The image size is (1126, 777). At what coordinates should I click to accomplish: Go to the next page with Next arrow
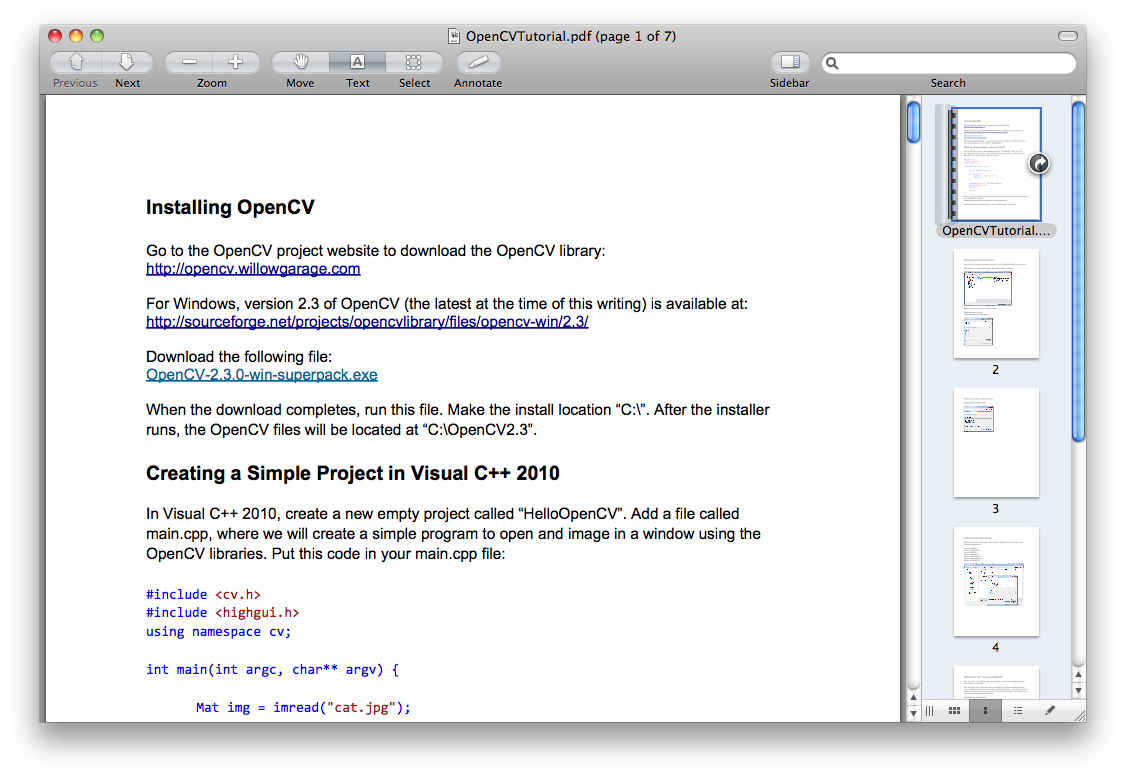[x=127, y=62]
